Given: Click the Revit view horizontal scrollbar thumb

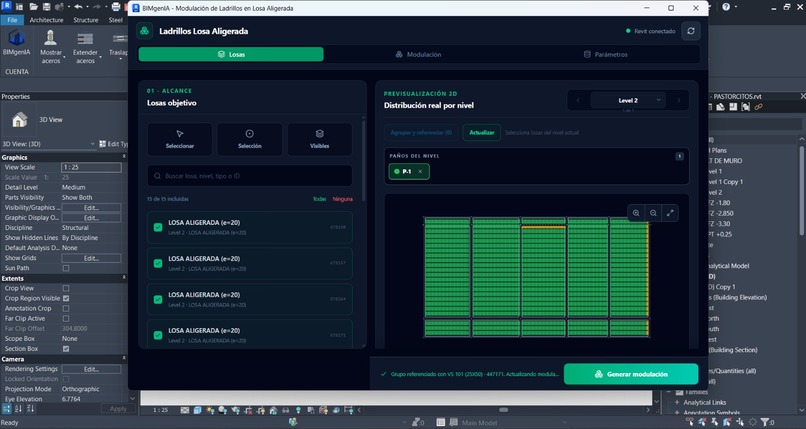Looking at the screenshot, I should 504,410.
